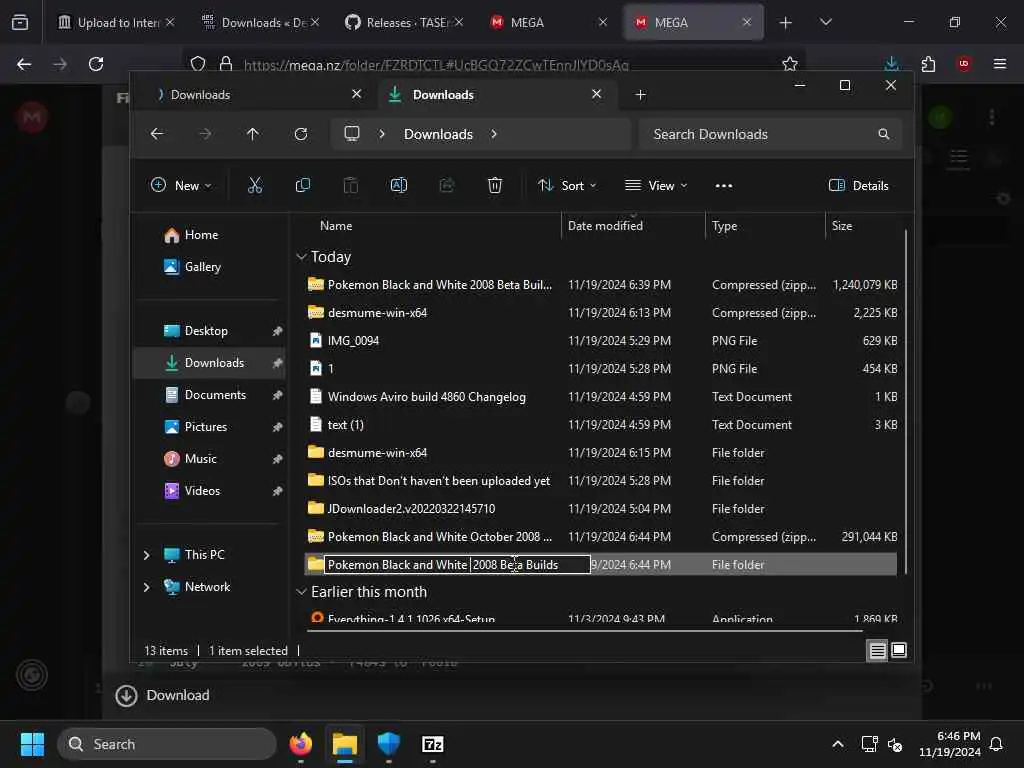Click the Delete trash icon in Explorer toolbar
The width and height of the screenshot is (1024, 768).
coord(494,185)
